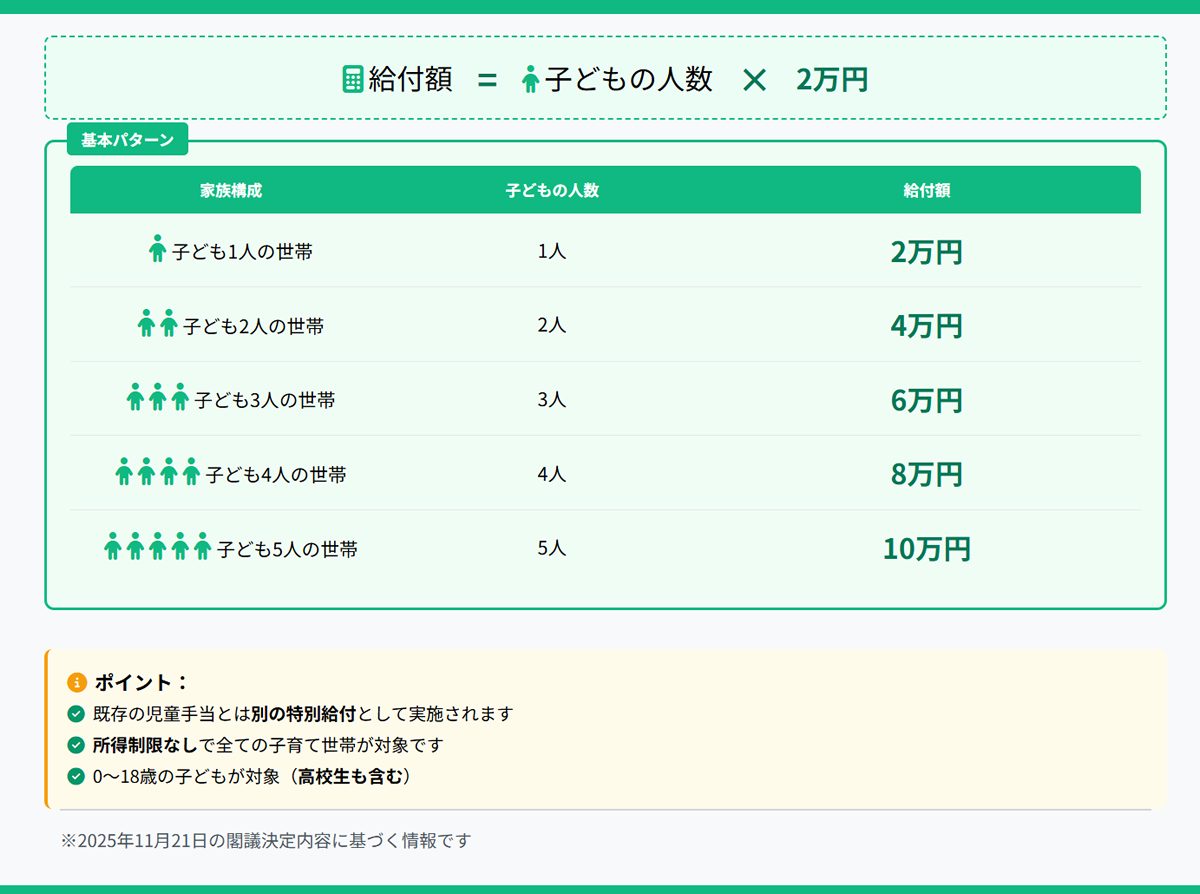Click the three-children icons in 3人 row
The image size is (1200, 894).
(158, 398)
